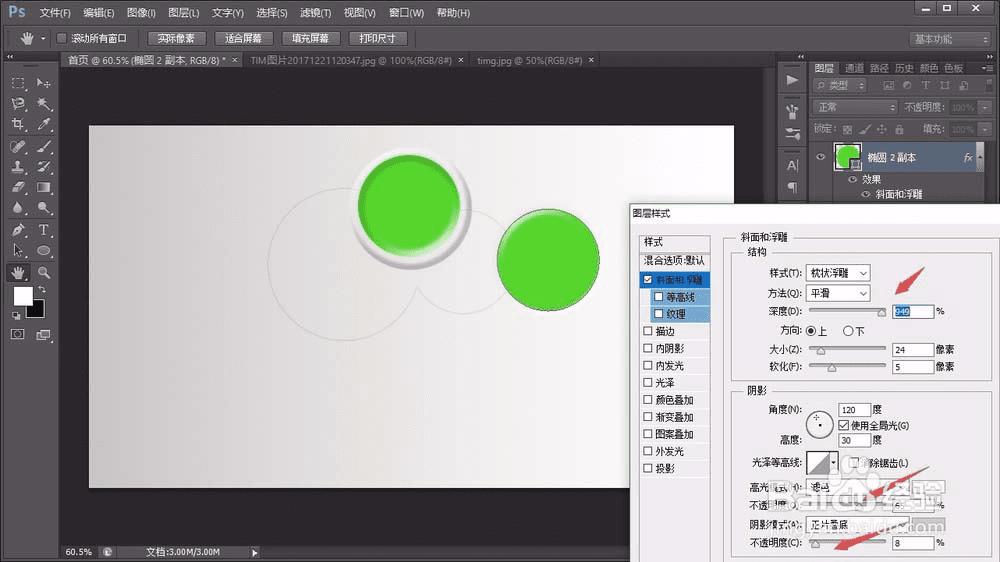
Task: Switch to TIM图片20171221120347.jpg document tab
Action: [x=351, y=60]
